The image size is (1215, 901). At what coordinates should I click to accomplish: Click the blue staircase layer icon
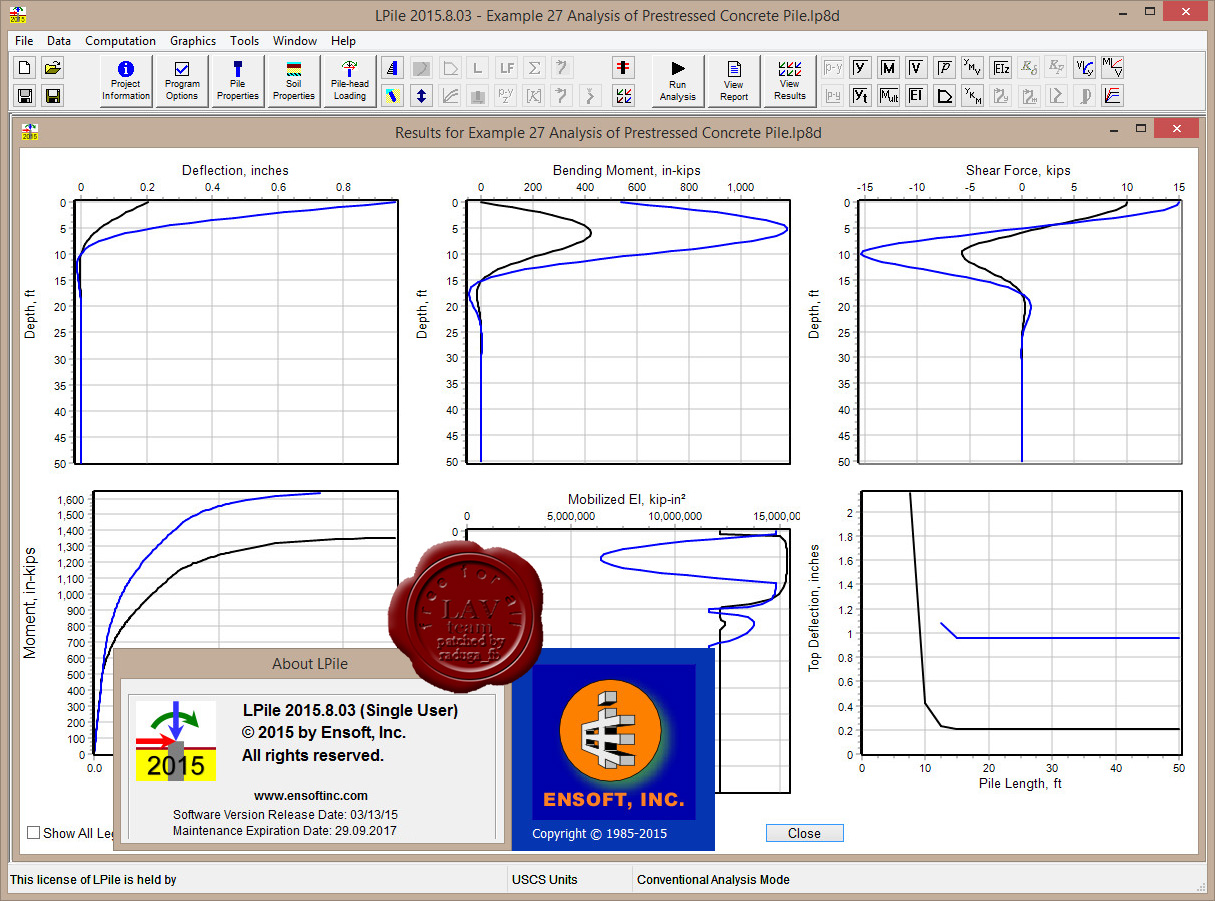pyautogui.click(x=394, y=68)
